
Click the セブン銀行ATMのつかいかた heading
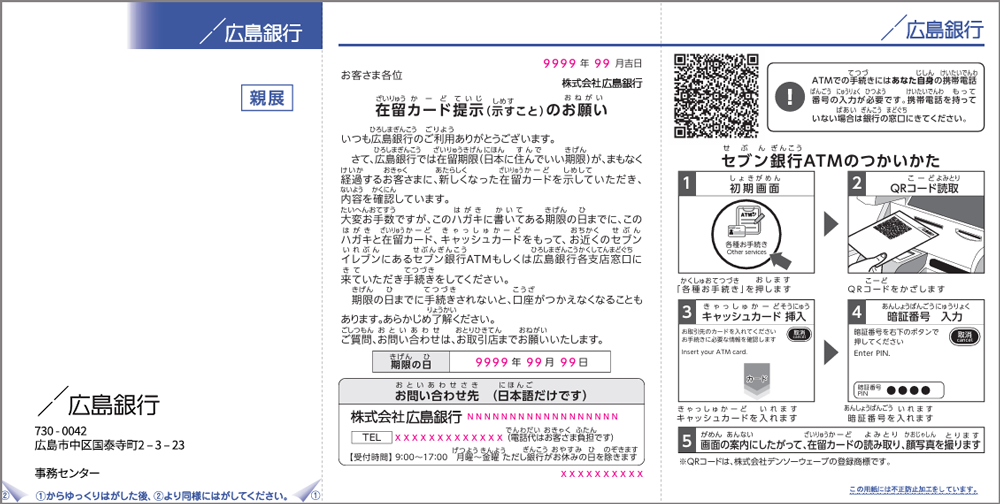coord(830,160)
